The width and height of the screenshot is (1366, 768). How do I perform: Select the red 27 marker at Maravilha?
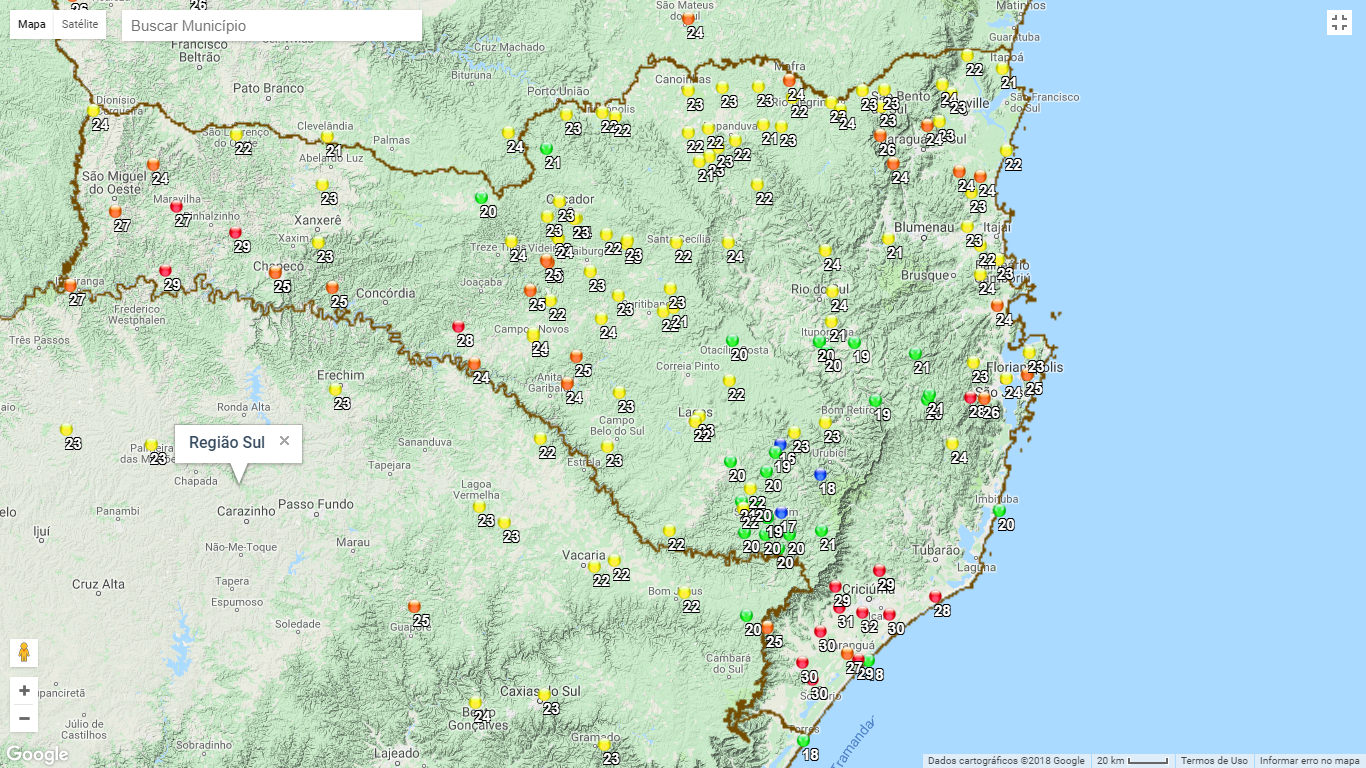click(177, 207)
